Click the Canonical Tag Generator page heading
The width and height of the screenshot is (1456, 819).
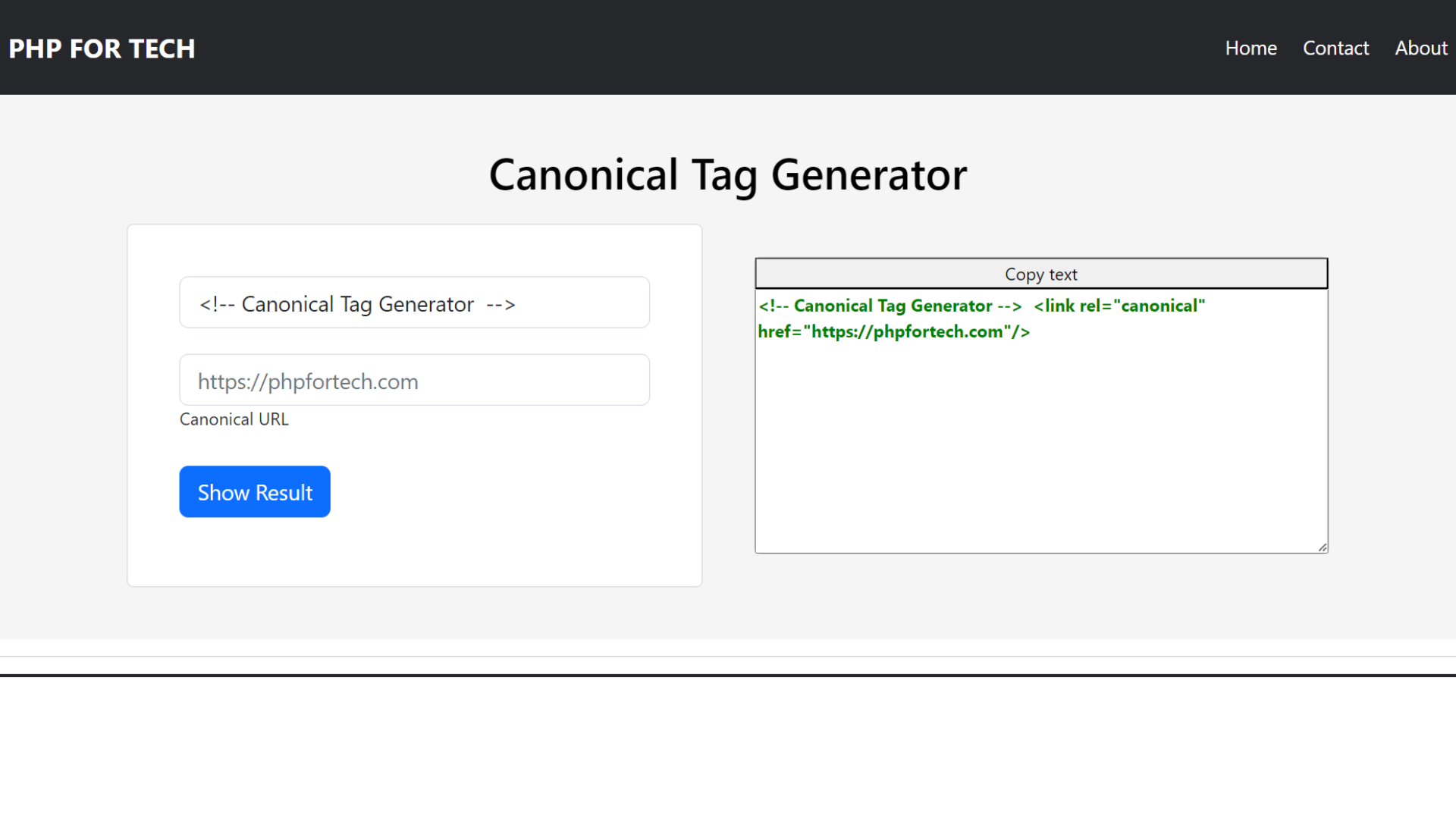click(728, 174)
